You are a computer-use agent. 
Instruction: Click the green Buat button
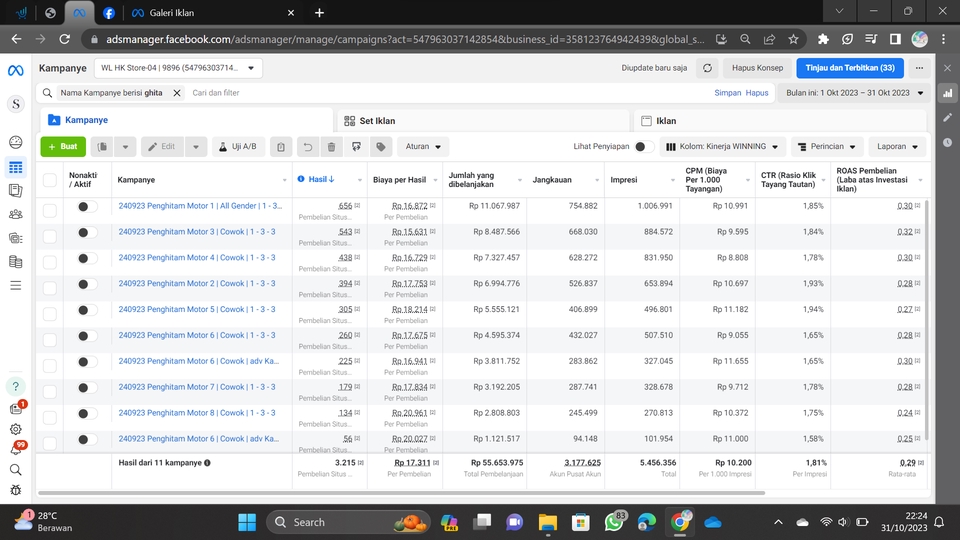point(63,146)
